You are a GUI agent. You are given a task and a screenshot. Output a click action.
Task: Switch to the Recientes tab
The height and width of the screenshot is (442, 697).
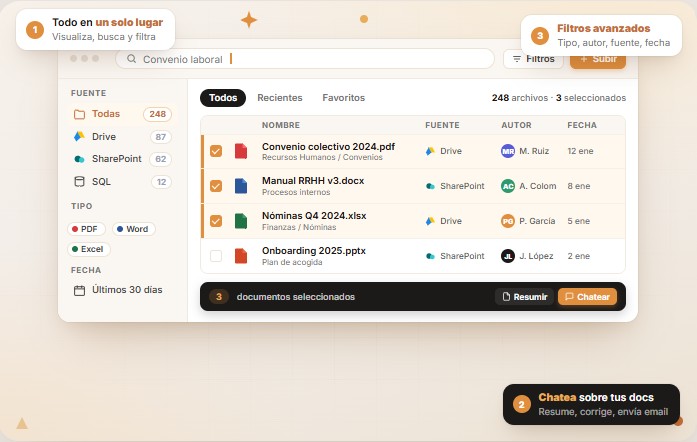pos(280,98)
